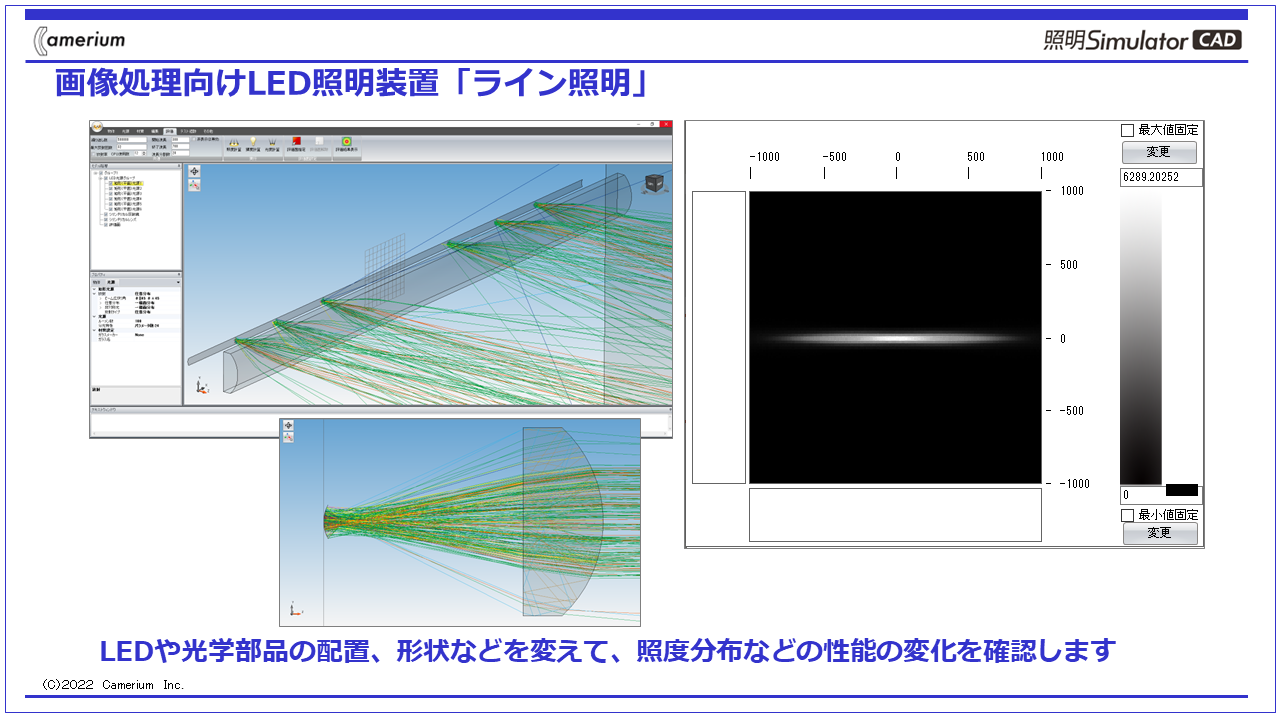
Task: Click the view cube in the 3D viewport
Action: [654, 183]
